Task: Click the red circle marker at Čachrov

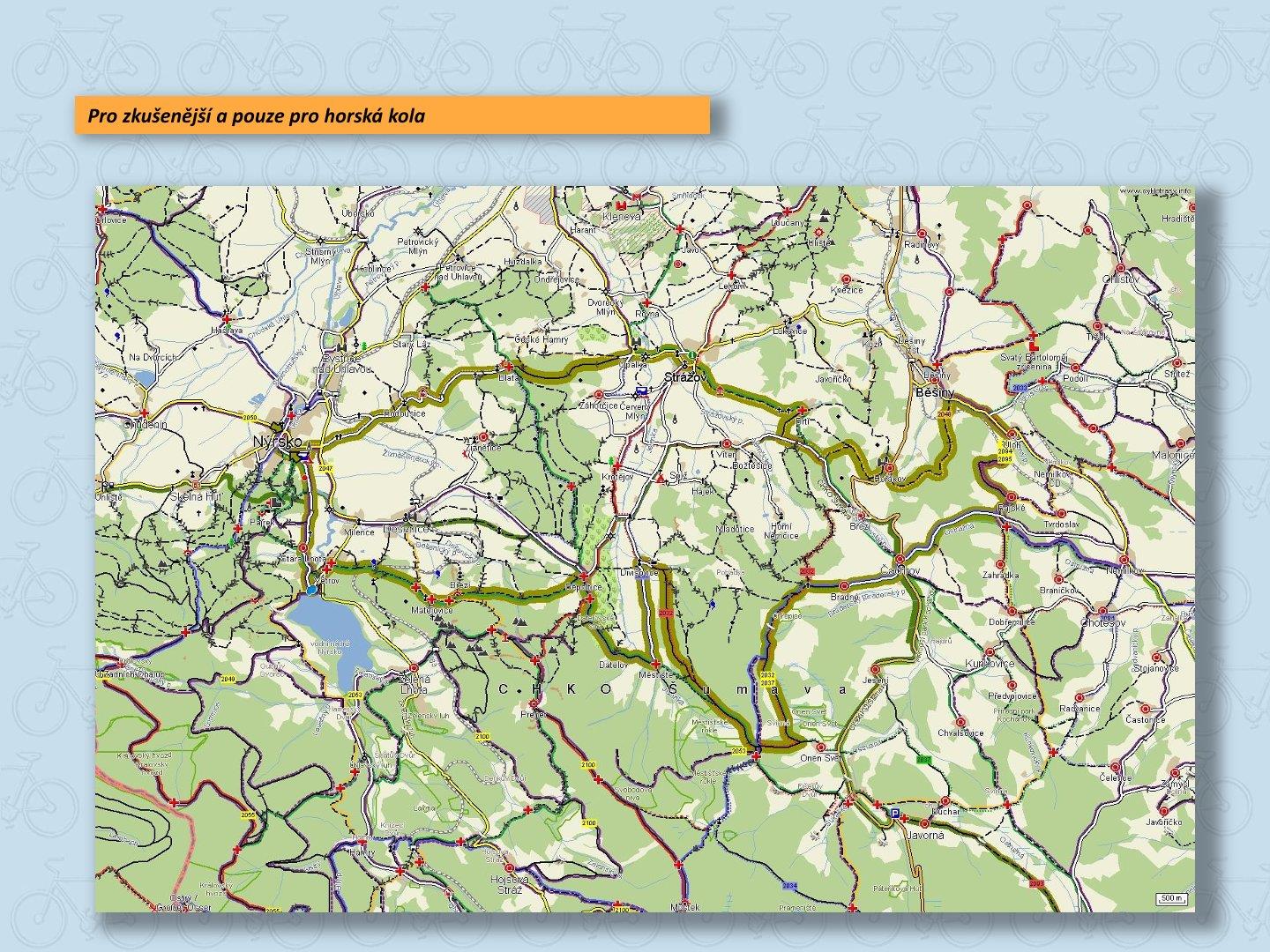Action: pyautogui.click(x=900, y=559)
